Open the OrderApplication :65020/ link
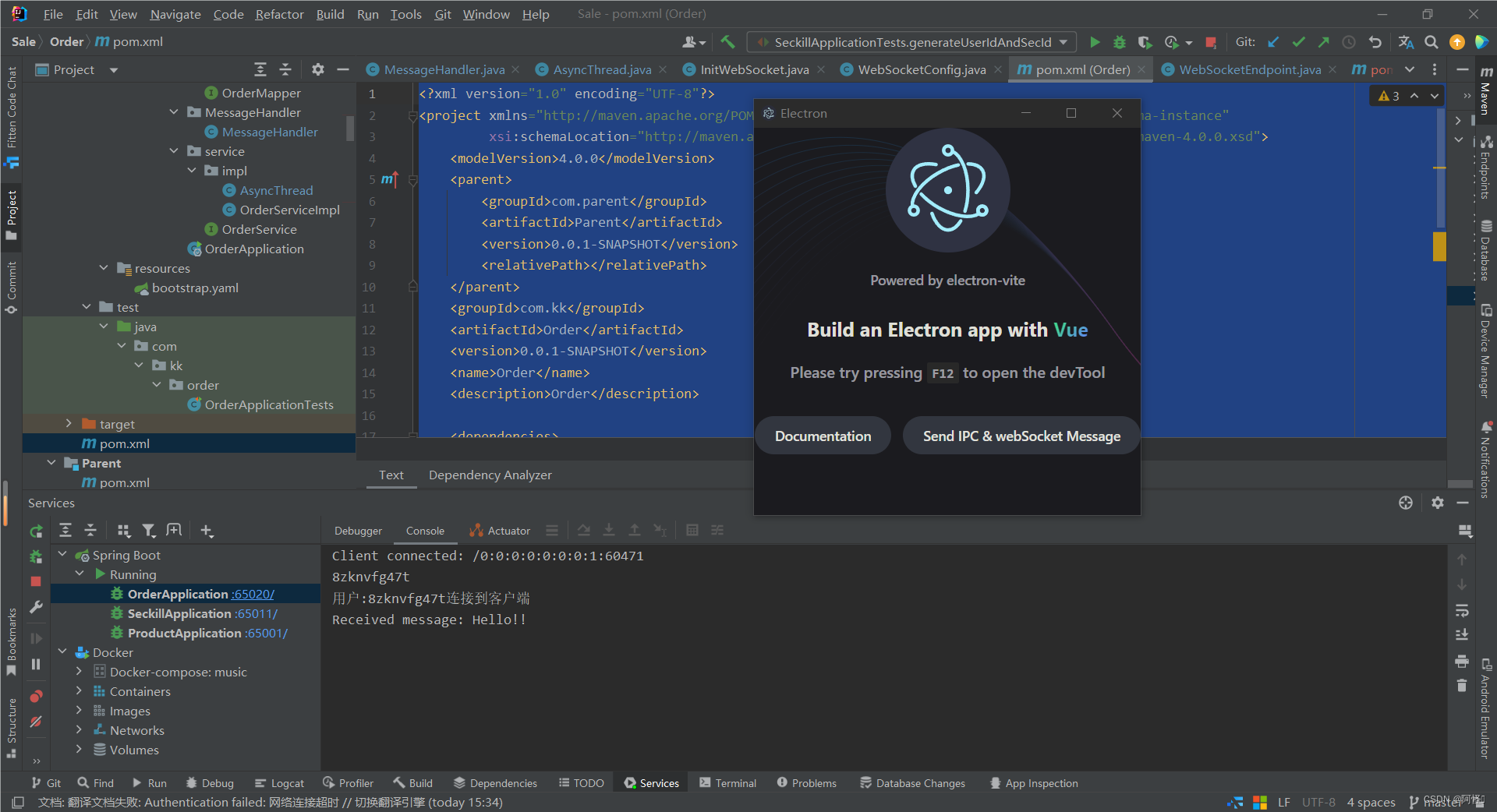Image resolution: width=1497 pixels, height=812 pixels. pyautogui.click(x=251, y=593)
